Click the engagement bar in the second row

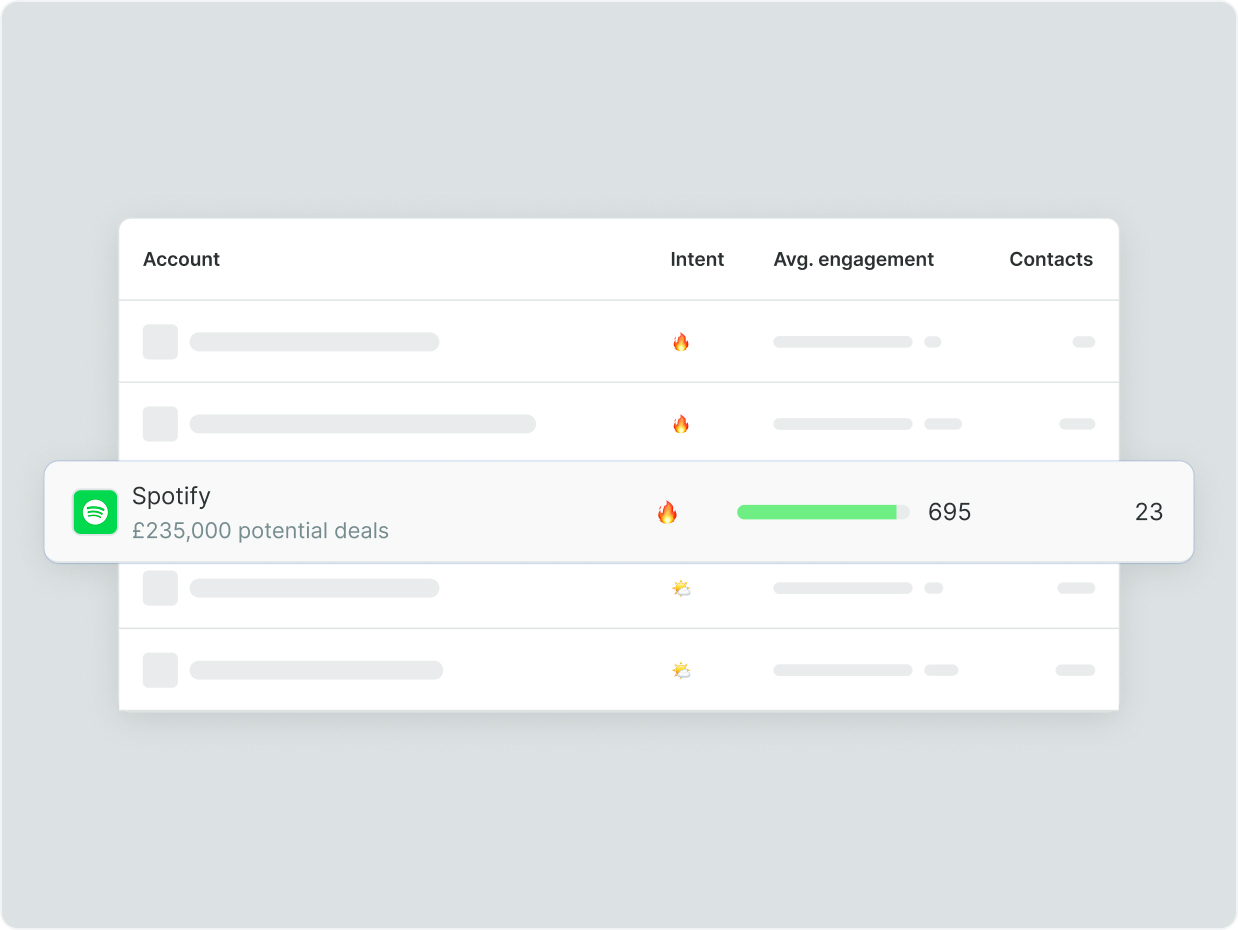point(842,423)
